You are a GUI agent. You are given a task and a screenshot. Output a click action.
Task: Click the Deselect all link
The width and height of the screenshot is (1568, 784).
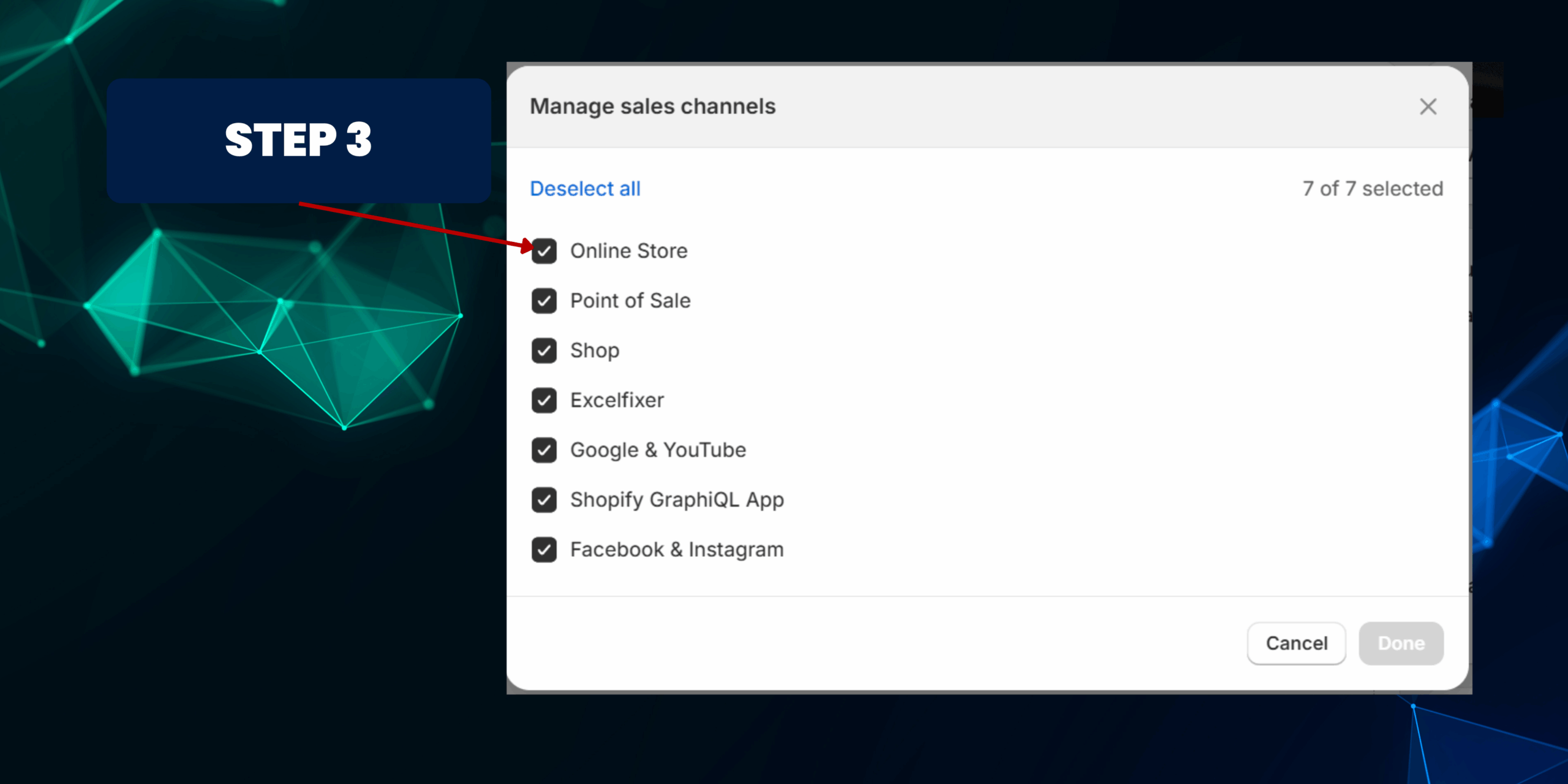click(585, 189)
